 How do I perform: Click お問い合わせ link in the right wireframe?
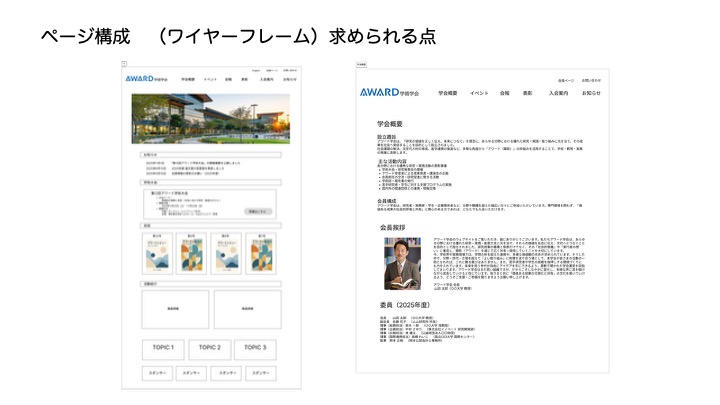pyautogui.click(x=591, y=80)
